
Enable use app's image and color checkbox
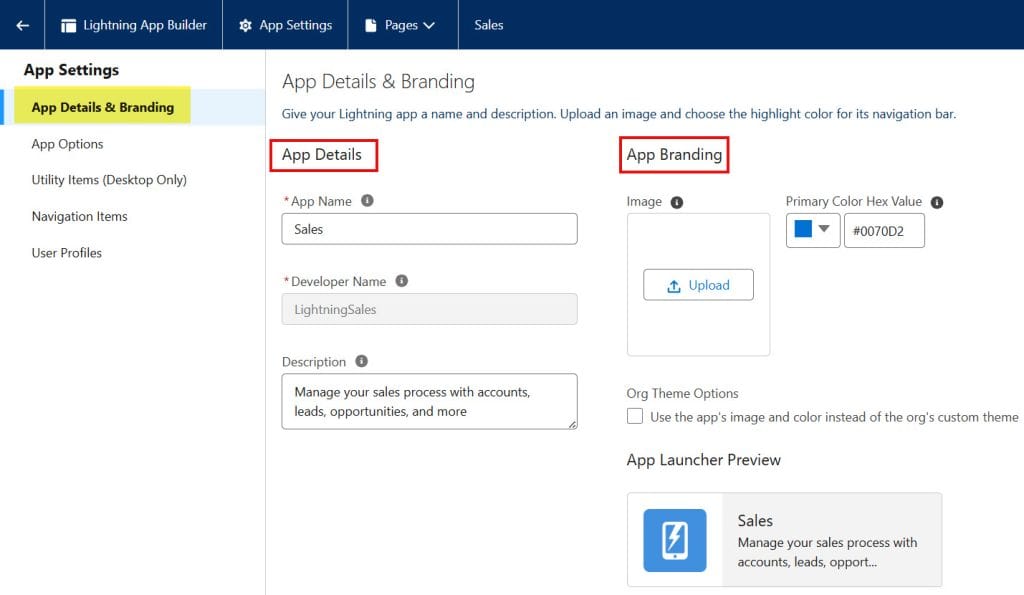[635, 416]
